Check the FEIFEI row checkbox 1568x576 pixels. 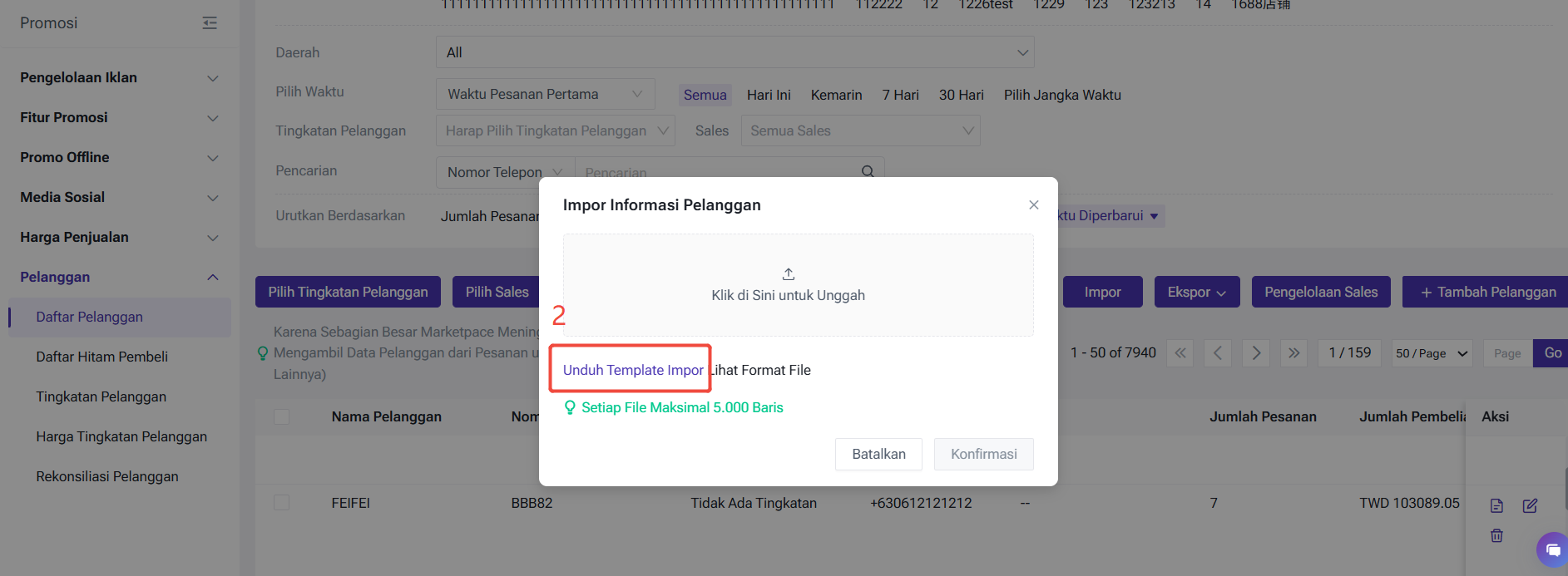point(282,503)
